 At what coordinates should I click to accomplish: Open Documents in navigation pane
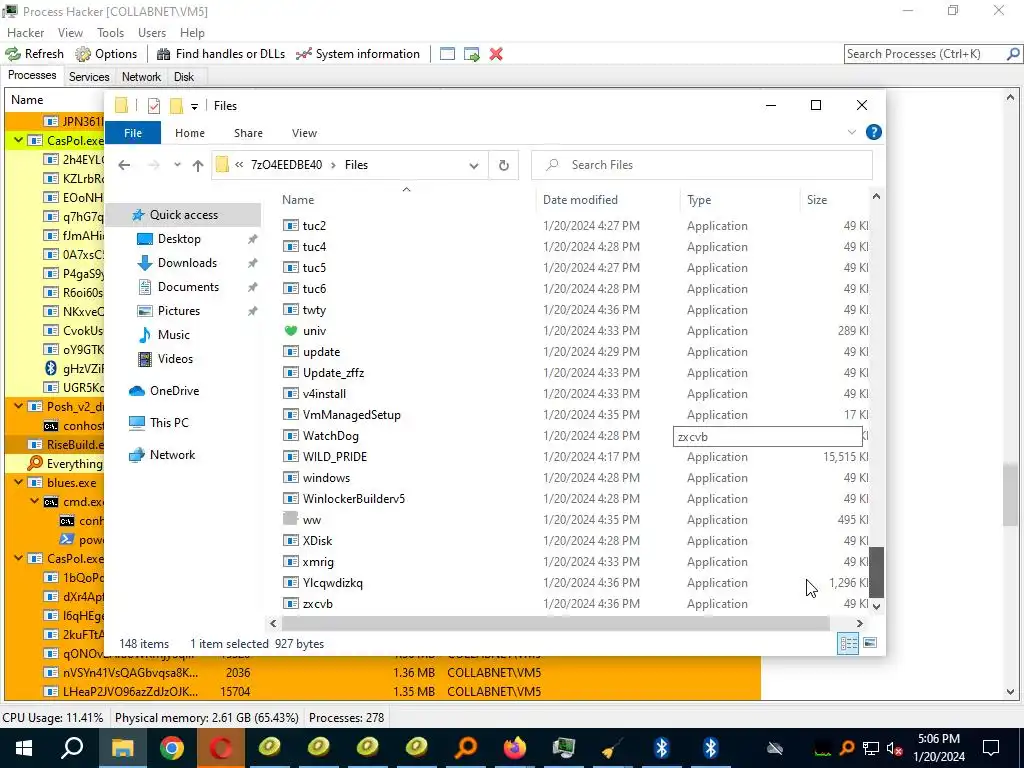click(x=188, y=287)
